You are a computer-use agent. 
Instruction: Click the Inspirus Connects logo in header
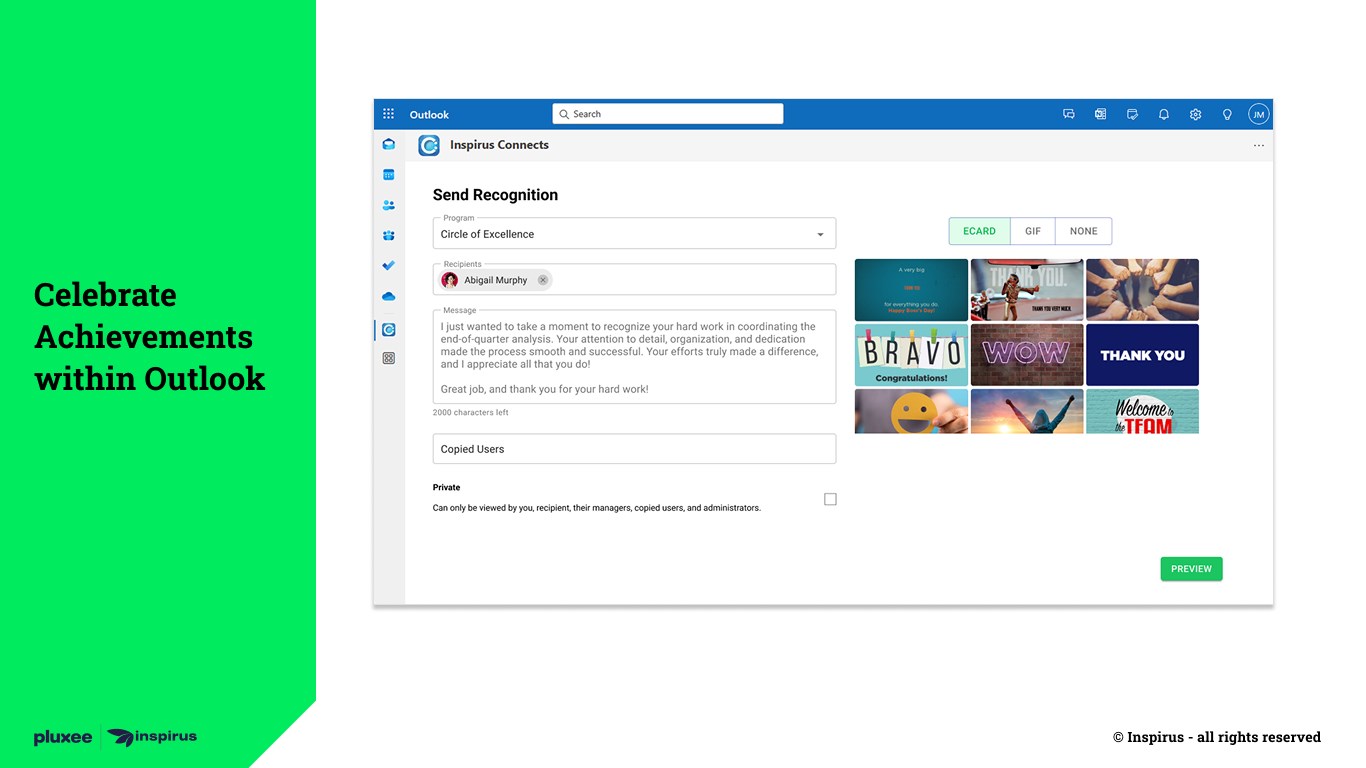pos(429,145)
